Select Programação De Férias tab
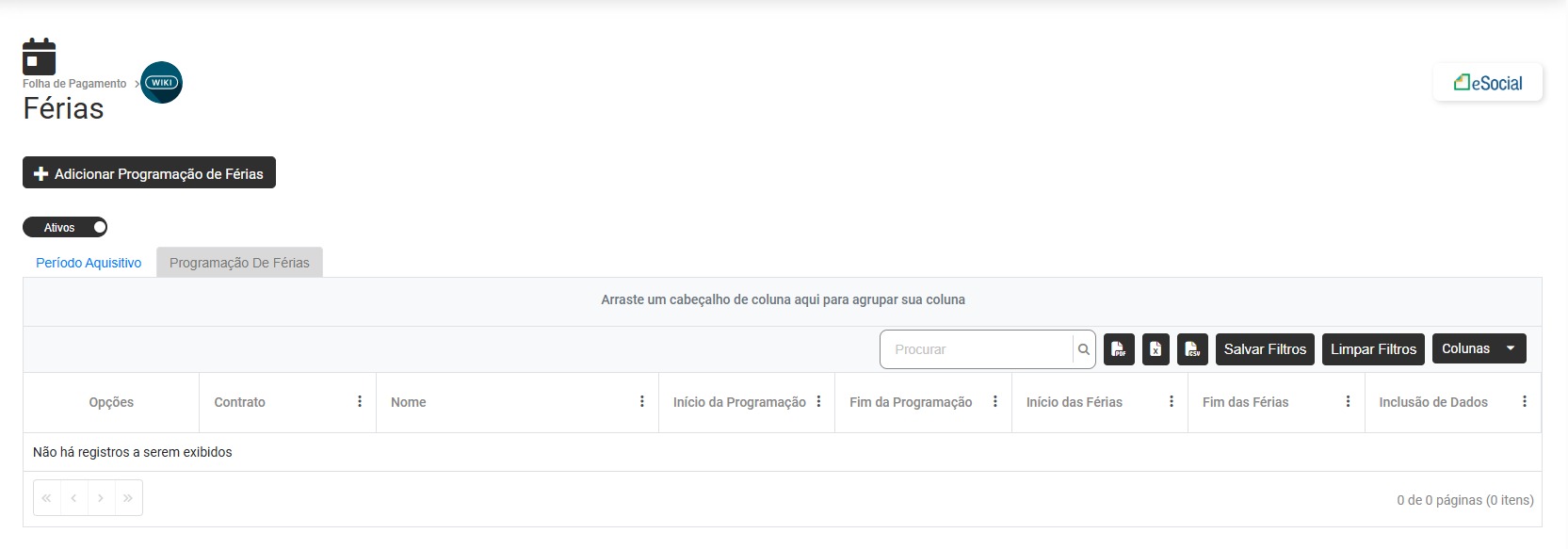Image resolution: width=1568 pixels, height=549 pixels. 239,263
